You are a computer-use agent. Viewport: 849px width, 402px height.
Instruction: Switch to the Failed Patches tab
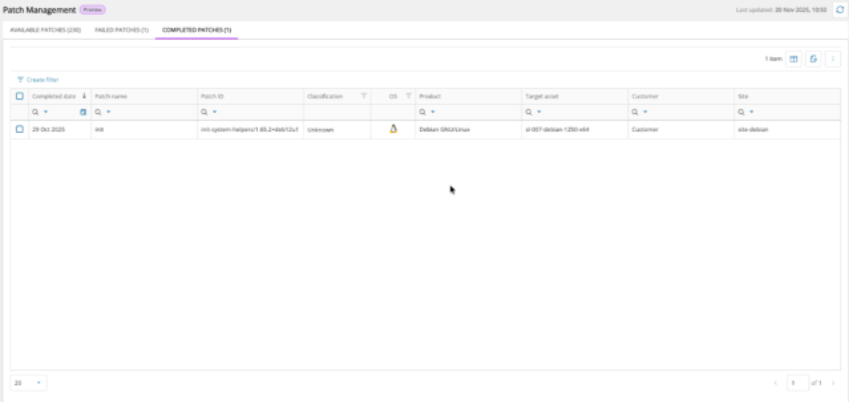tap(121, 30)
